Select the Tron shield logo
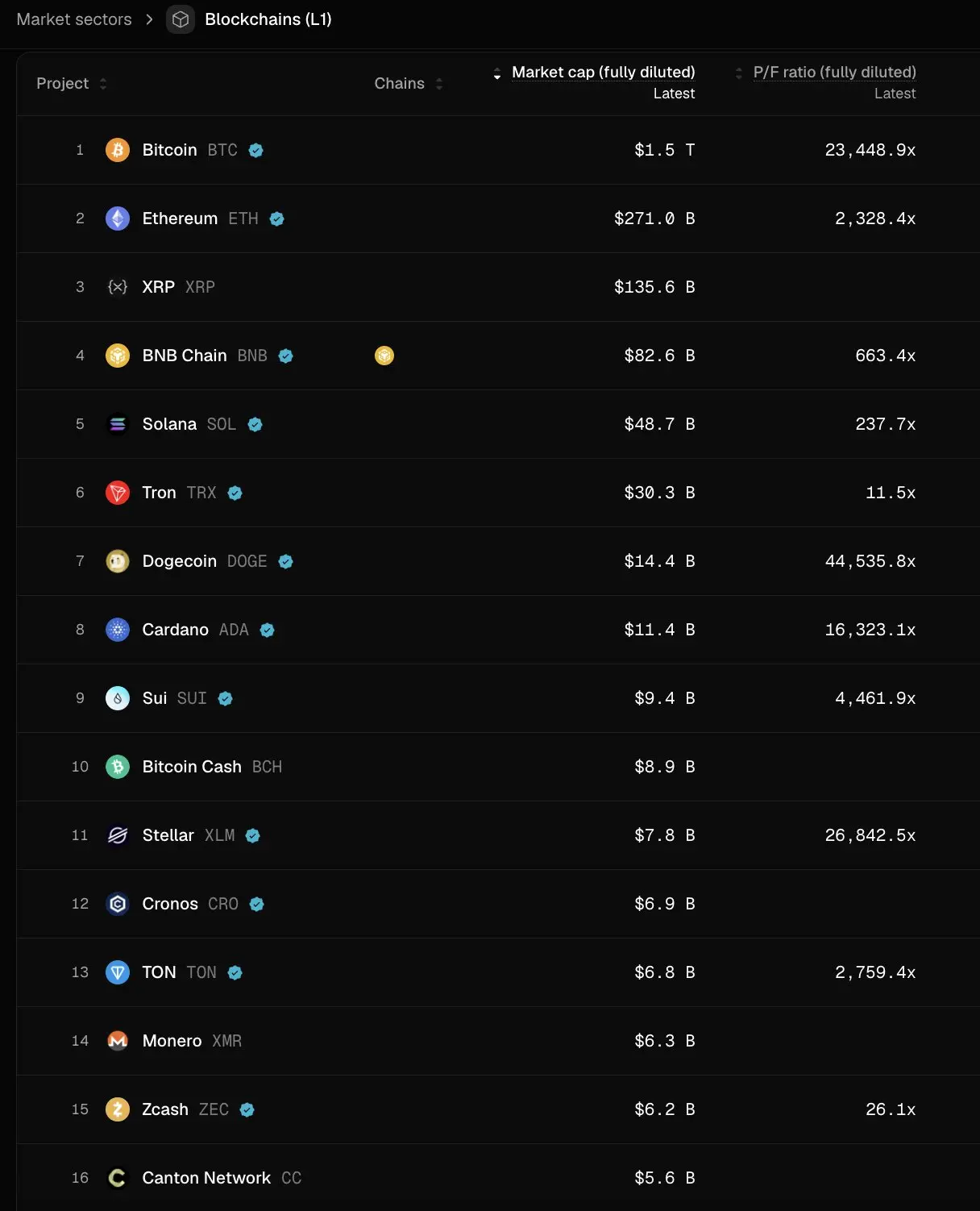Screen dimensions: 980x1211 click(118, 493)
